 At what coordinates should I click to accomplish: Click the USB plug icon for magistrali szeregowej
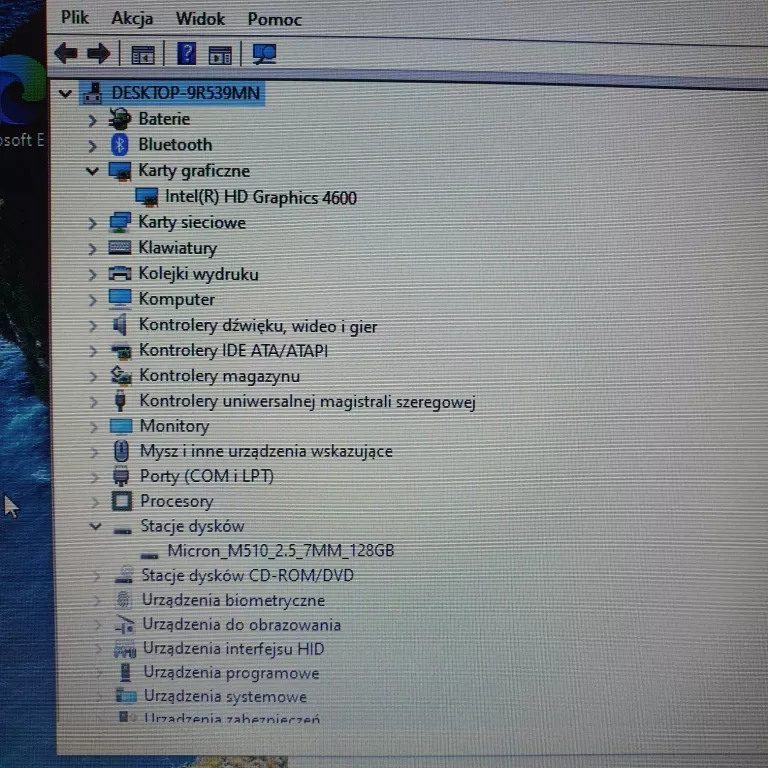(120, 400)
